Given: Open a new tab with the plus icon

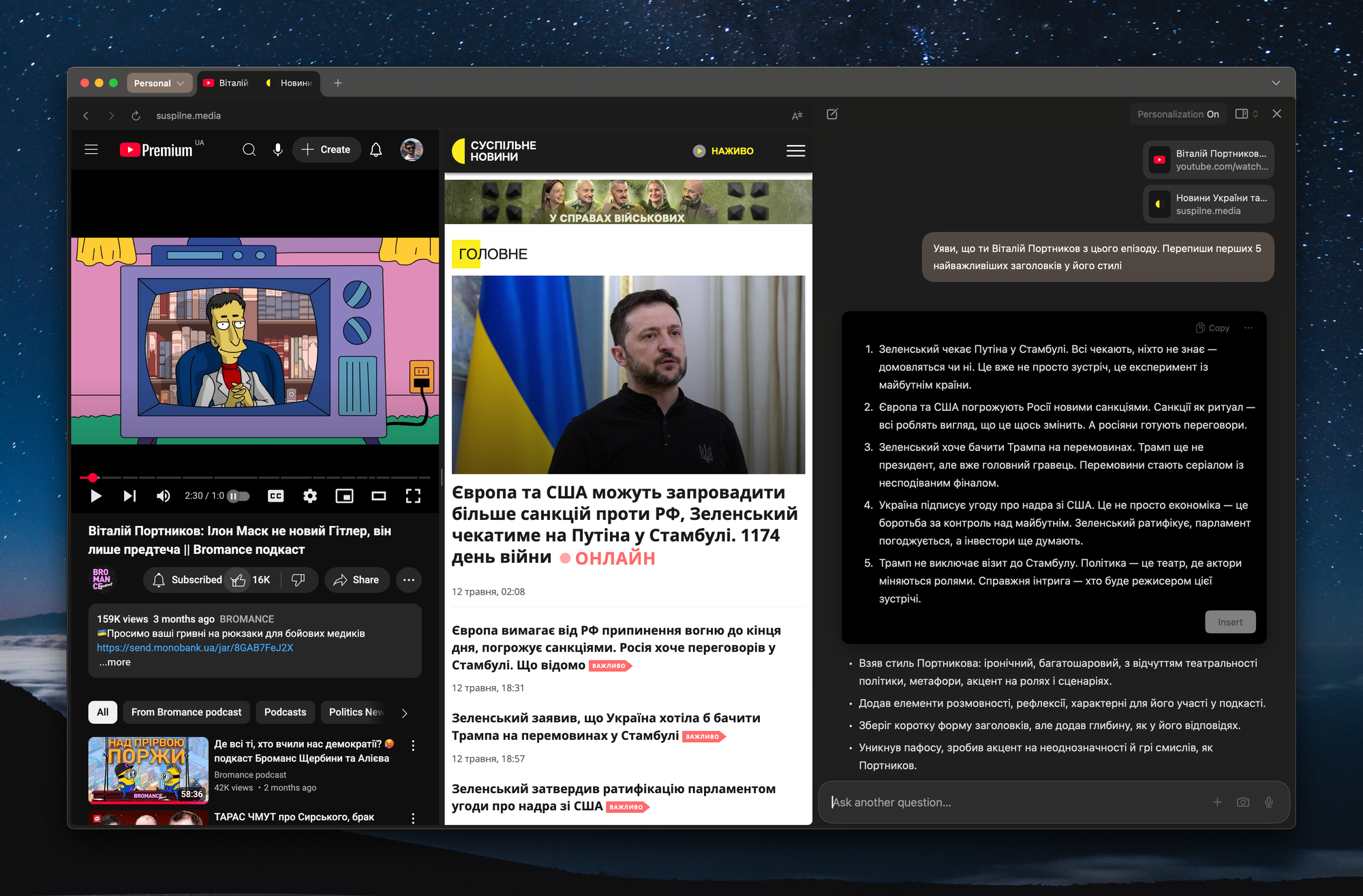Looking at the screenshot, I should 338,83.
